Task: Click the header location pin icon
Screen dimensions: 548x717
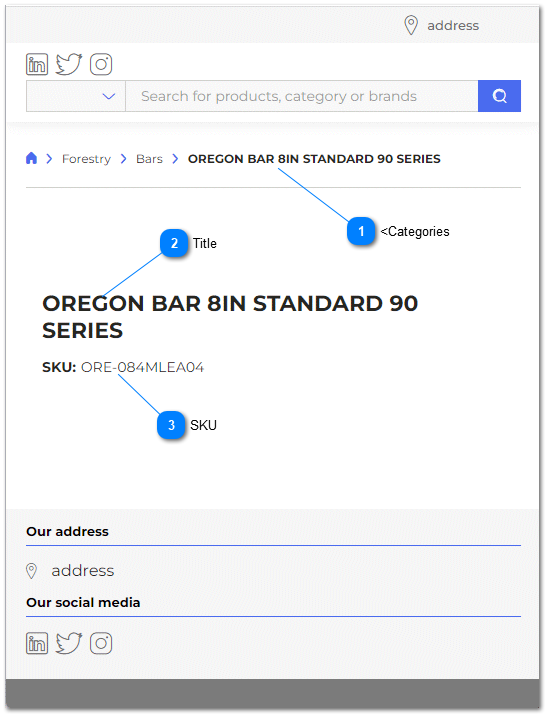Action: [x=411, y=25]
